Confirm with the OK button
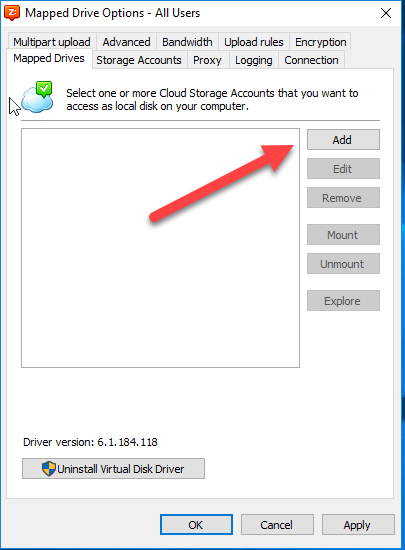This screenshot has width=405, height=550. point(196,525)
